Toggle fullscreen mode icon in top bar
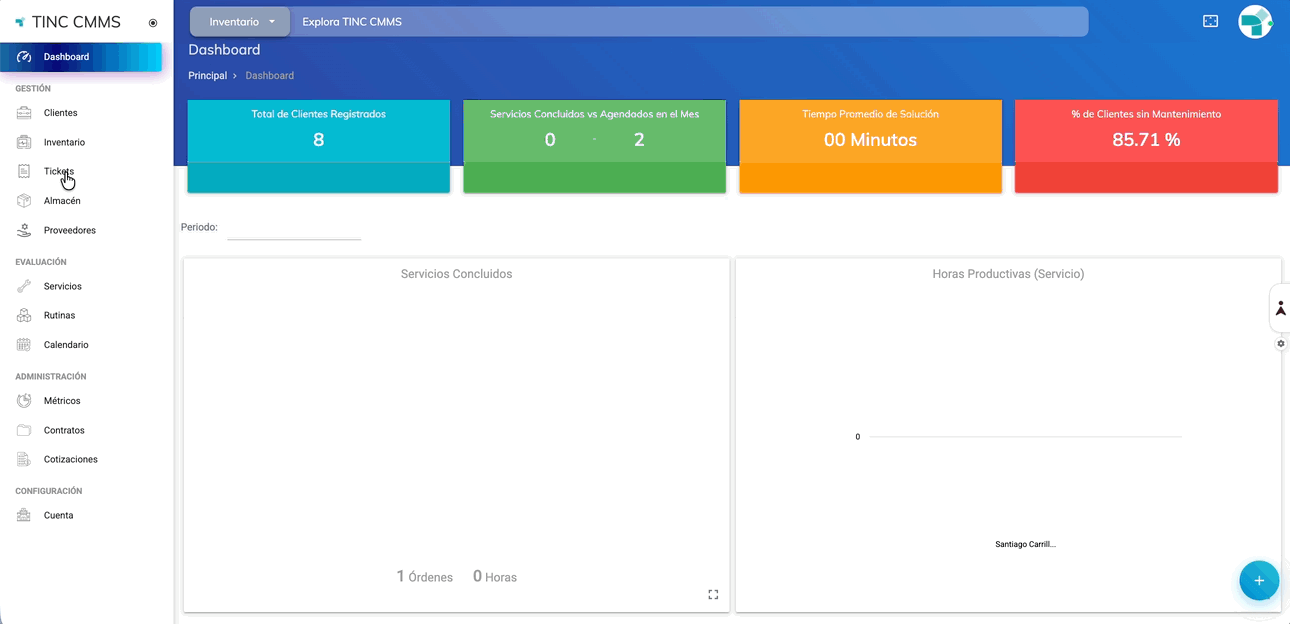The width and height of the screenshot is (1290, 624). tap(1210, 21)
